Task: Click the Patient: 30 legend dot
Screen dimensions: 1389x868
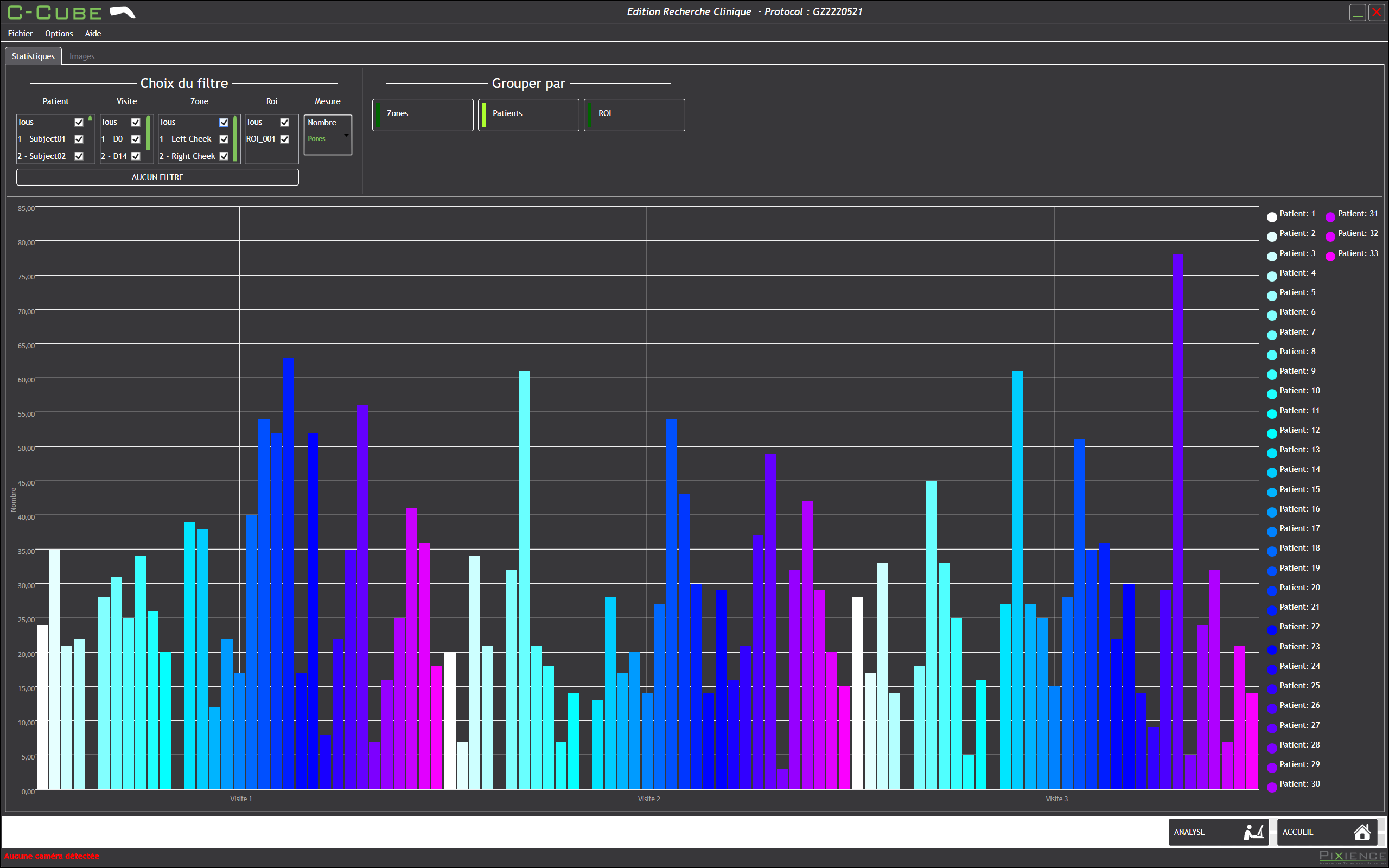Action: 1272,787
